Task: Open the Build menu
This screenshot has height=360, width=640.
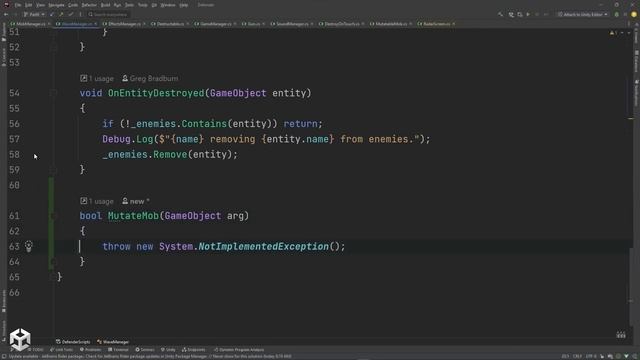Action: coord(105,5)
